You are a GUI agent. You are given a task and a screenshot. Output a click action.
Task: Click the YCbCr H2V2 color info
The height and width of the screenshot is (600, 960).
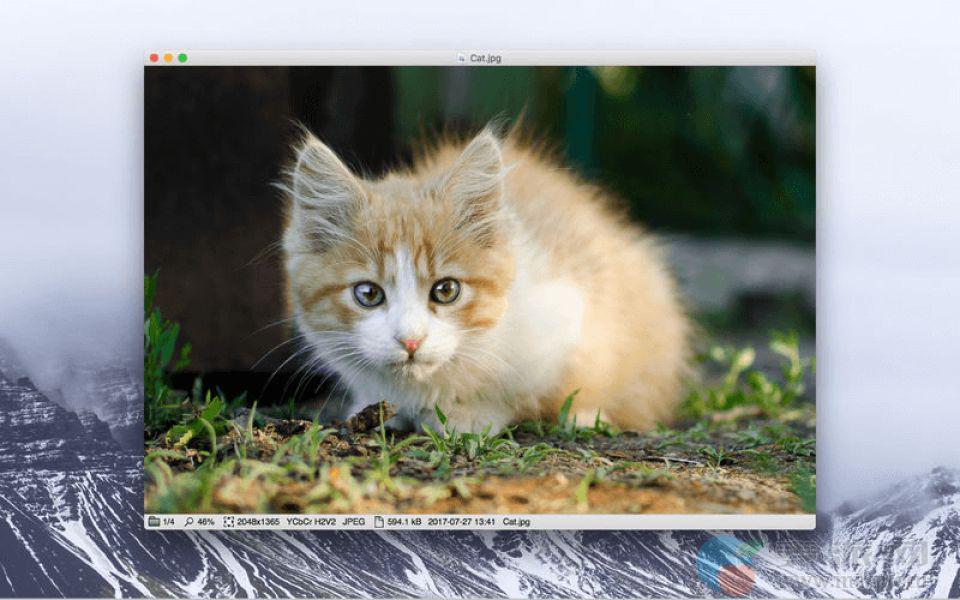click(311, 522)
